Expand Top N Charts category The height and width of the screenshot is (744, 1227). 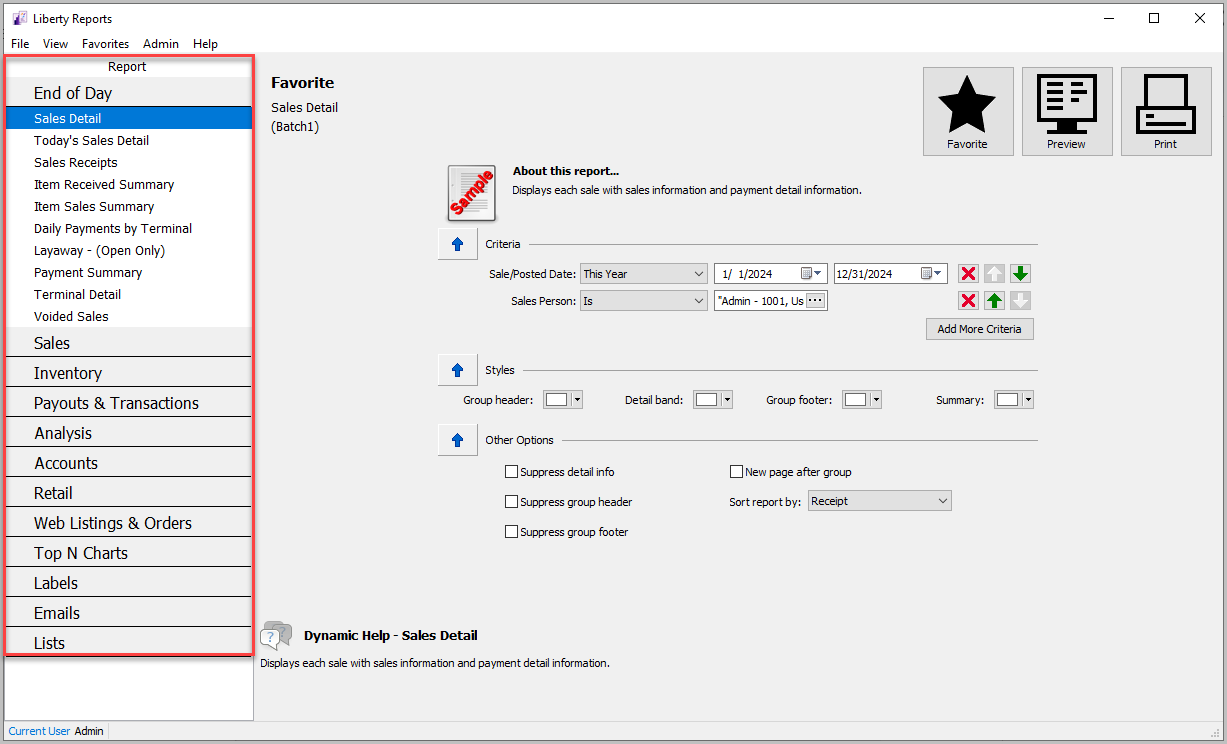[128, 552]
